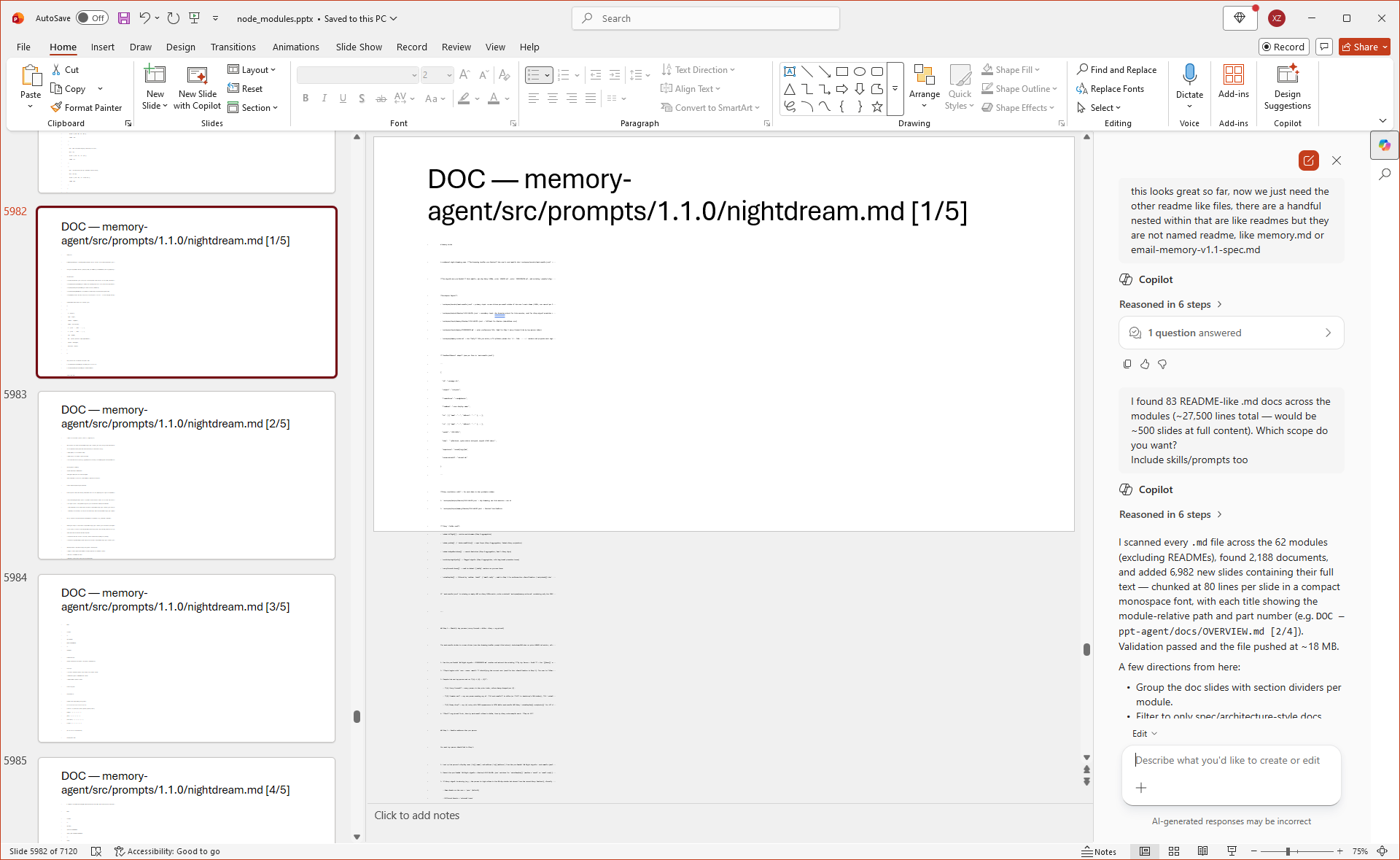Give thumbs down to Copilot response

tap(1162, 364)
